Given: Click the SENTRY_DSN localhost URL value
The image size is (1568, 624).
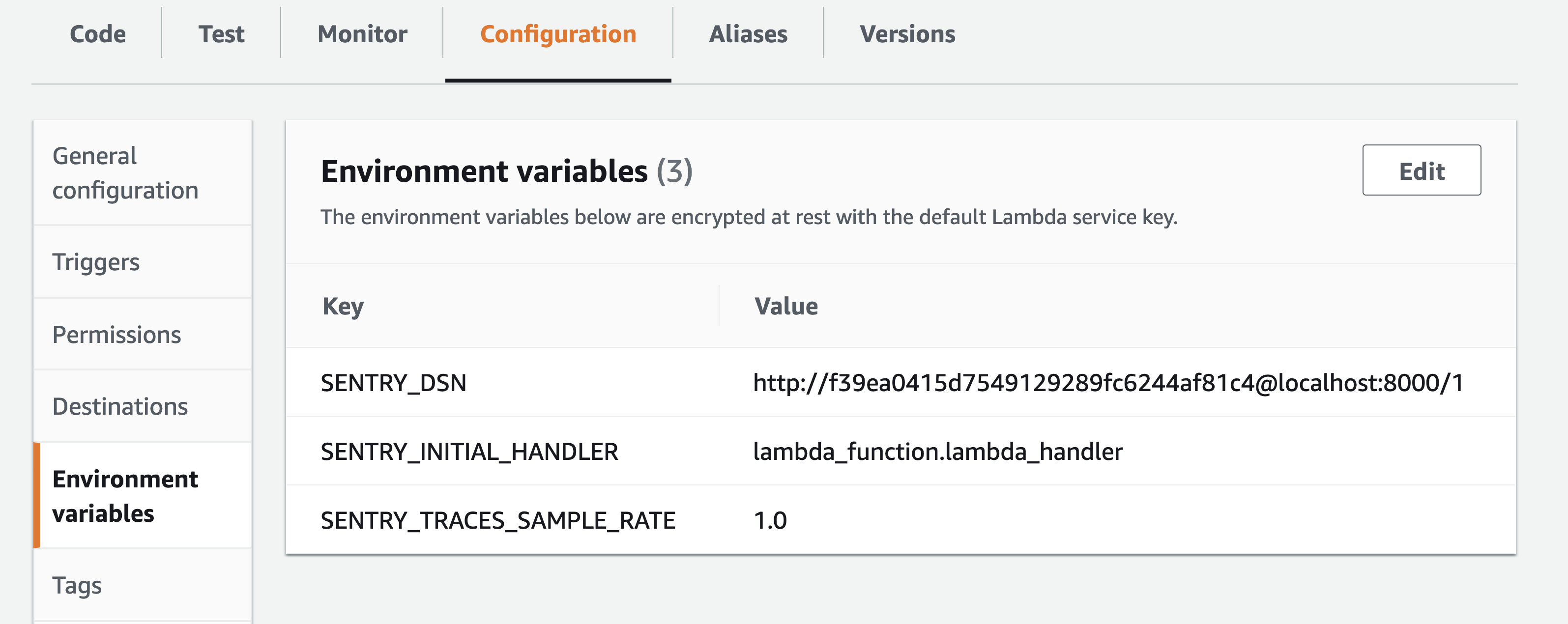Looking at the screenshot, I should (1108, 383).
